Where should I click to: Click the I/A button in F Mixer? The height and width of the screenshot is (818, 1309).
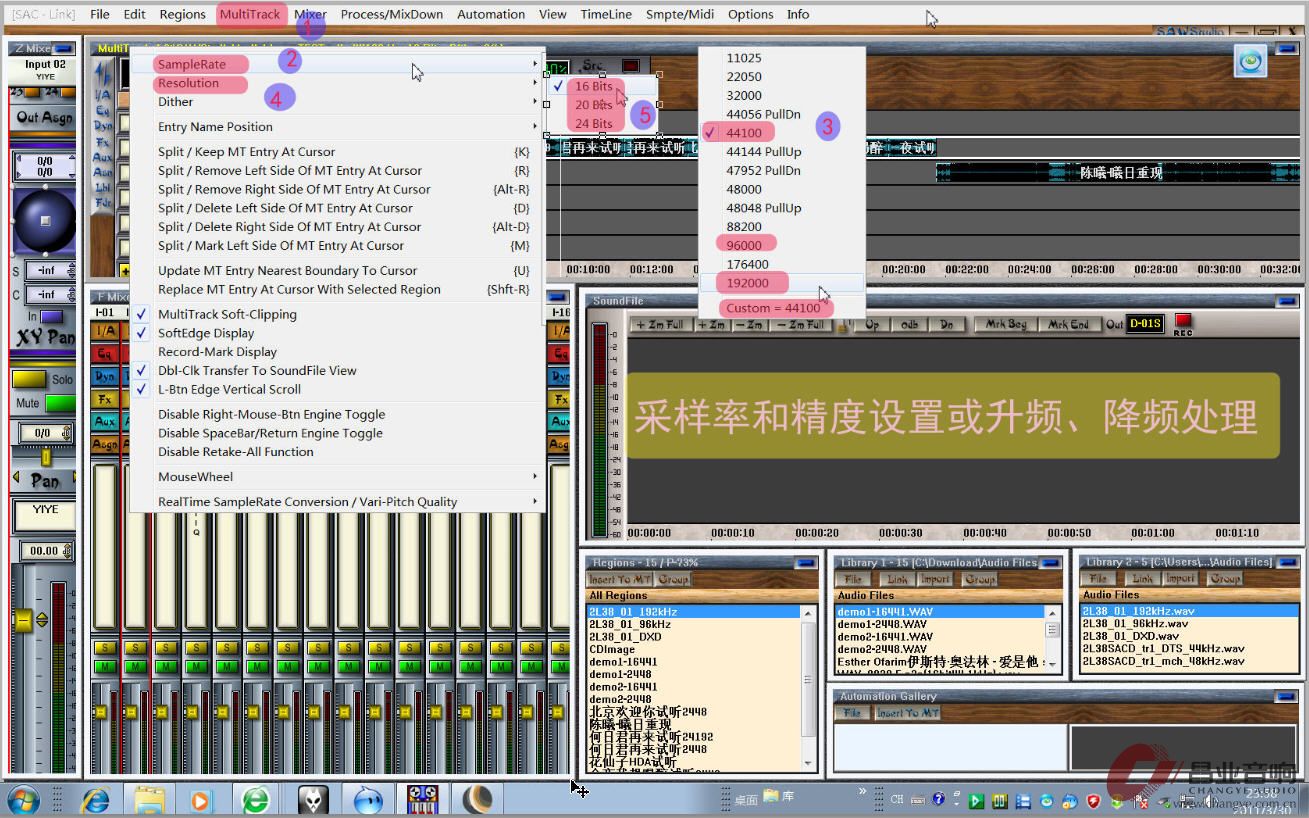point(105,331)
